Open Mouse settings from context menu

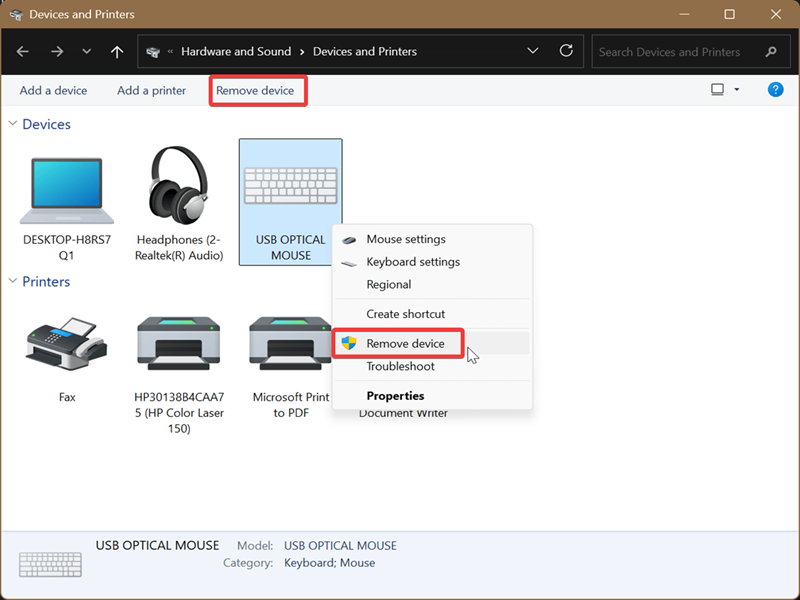tap(405, 240)
